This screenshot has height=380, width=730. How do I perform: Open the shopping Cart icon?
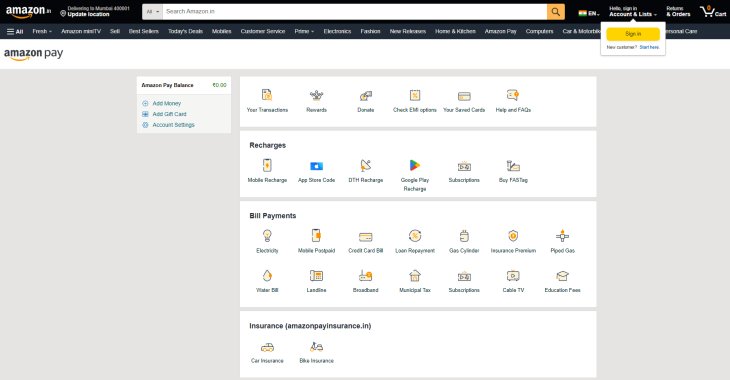tap(712, 11)
